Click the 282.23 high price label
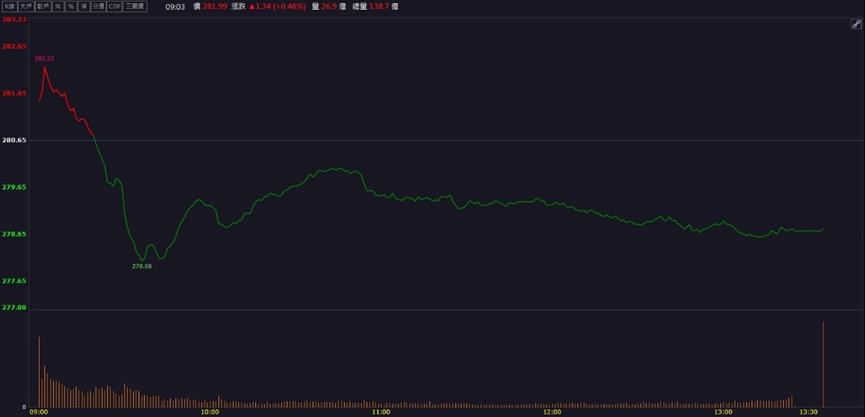This screenshot has width=865, height=417. pyautogui.click(x=44, y=58)
